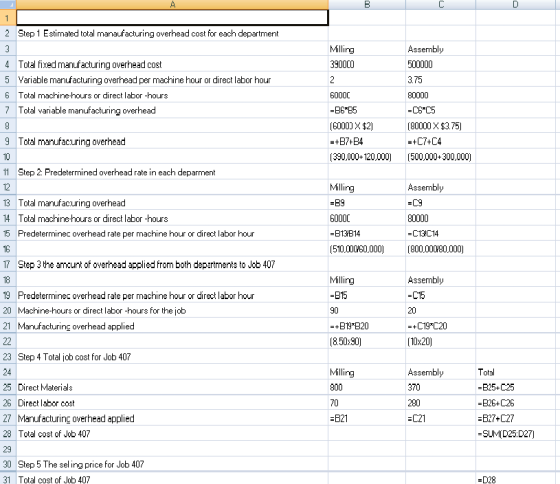The height and width of the screenshot is (484, 560).
Task: Select cell 80000 in row 6
Action: (x=440, y=95)
